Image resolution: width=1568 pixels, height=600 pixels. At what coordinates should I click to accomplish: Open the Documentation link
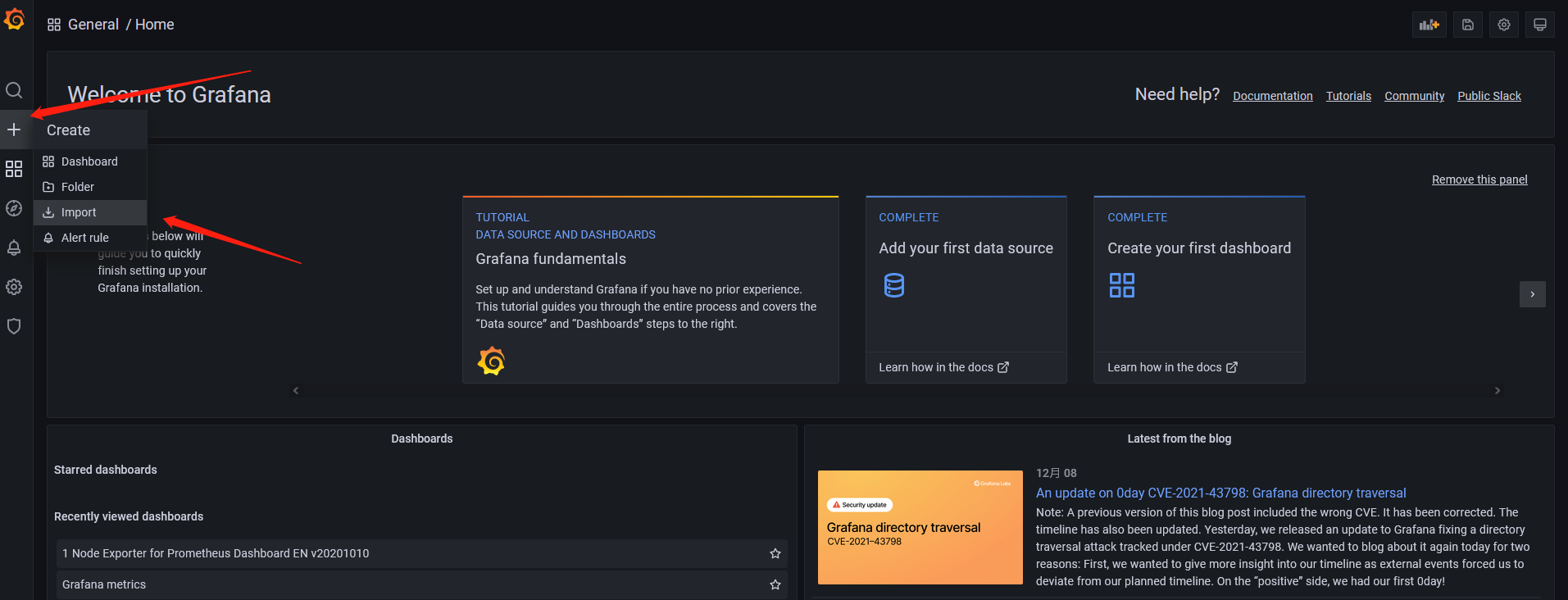click(x=1273, y=96)
